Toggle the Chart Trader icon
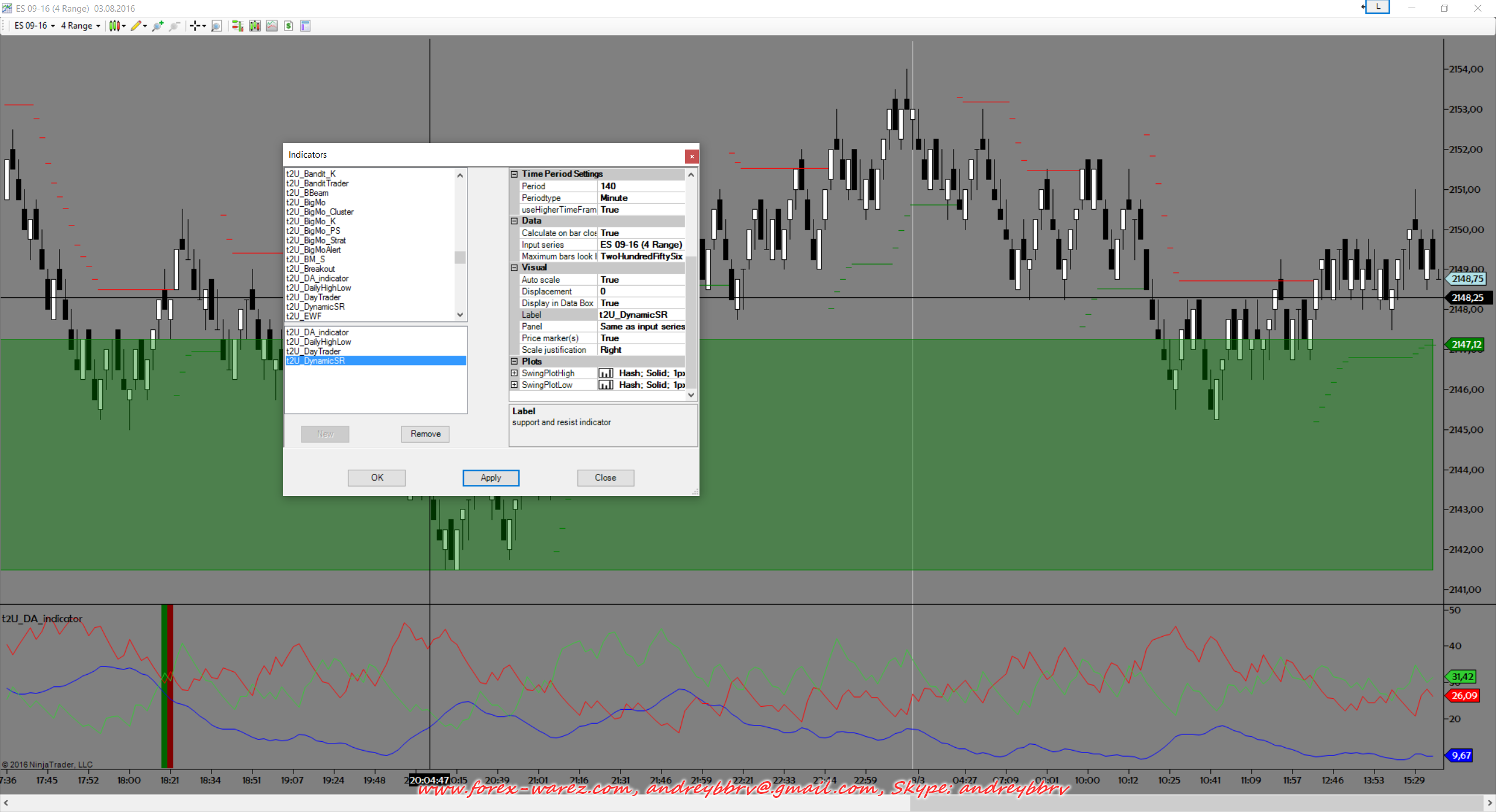The height and width of the screenshot is (812, 1496). tap(237, 26)
